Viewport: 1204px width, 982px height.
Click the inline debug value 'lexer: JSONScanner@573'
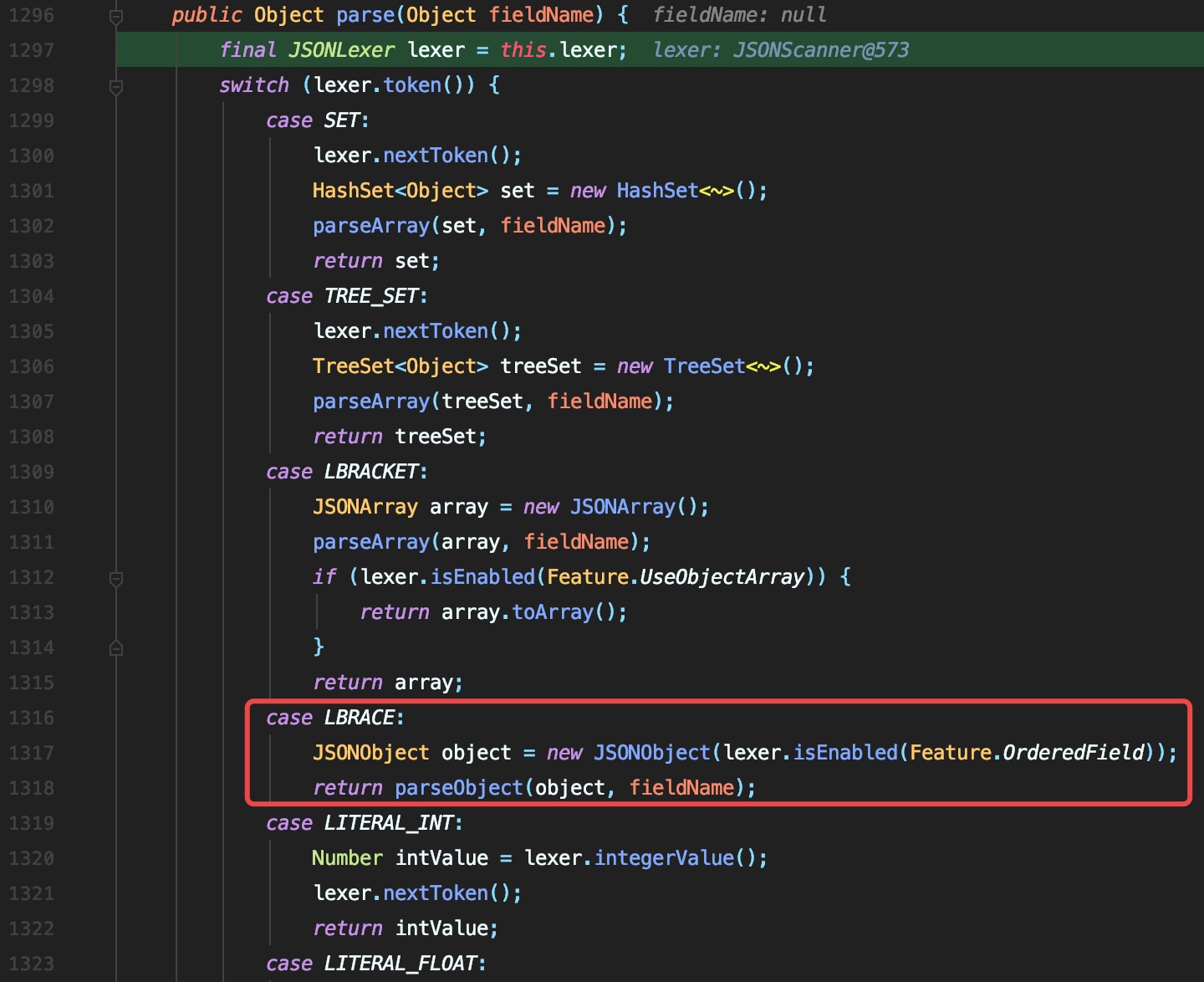(780, 50)
